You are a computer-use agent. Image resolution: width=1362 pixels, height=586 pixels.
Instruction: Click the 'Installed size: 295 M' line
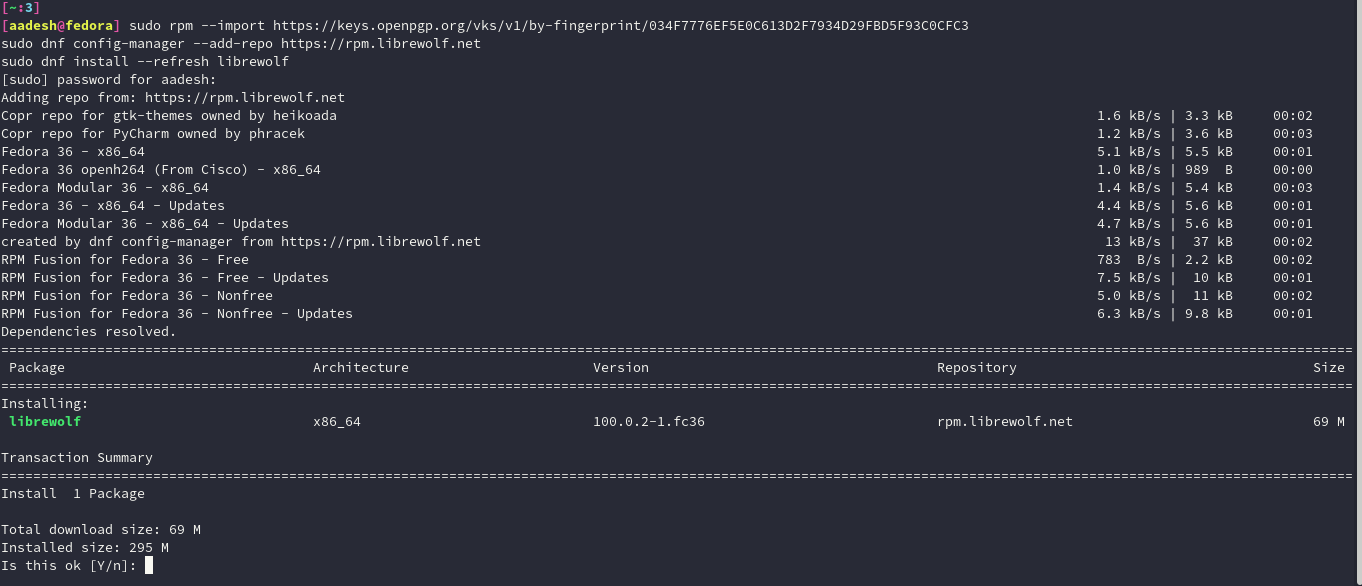pos(85,548)
